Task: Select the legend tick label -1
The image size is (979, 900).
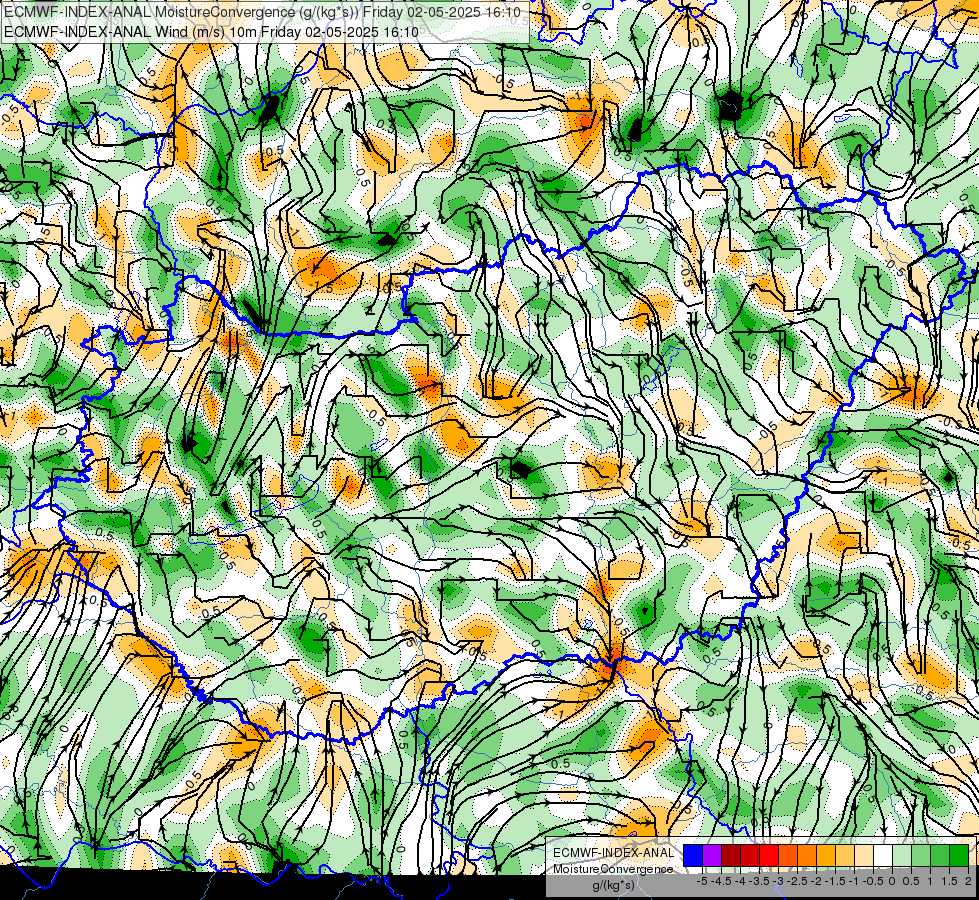Action: tap(854, 881)
